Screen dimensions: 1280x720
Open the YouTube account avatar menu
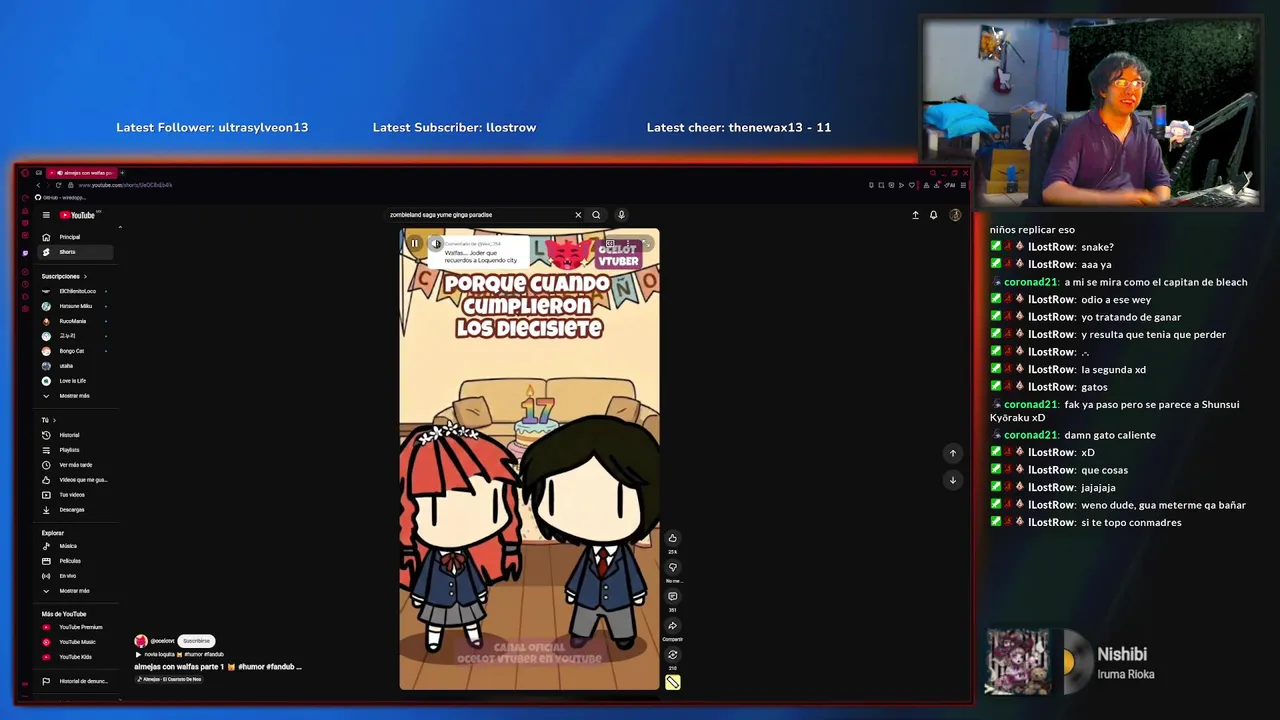click(955, 215)
